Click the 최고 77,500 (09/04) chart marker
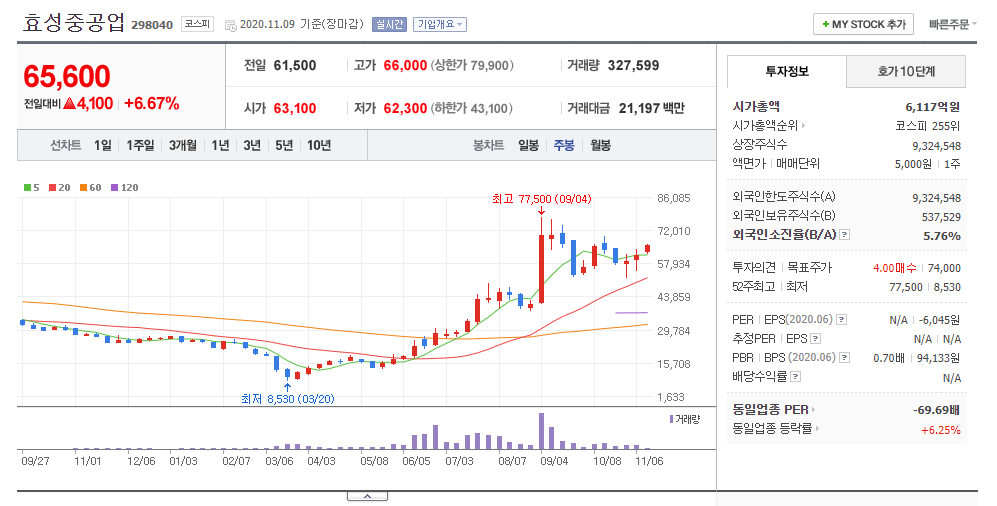Viewport: 997px width, 506px height. coord(541,199)
